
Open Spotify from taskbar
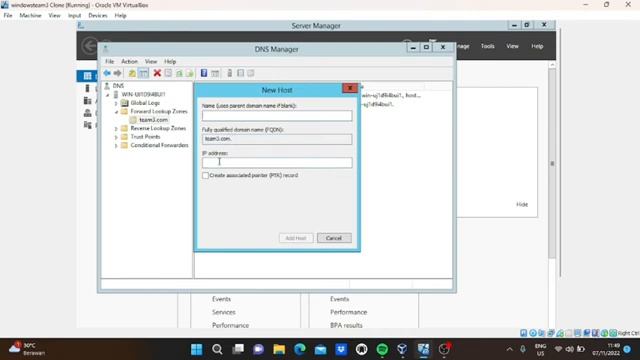pos(382,349)
